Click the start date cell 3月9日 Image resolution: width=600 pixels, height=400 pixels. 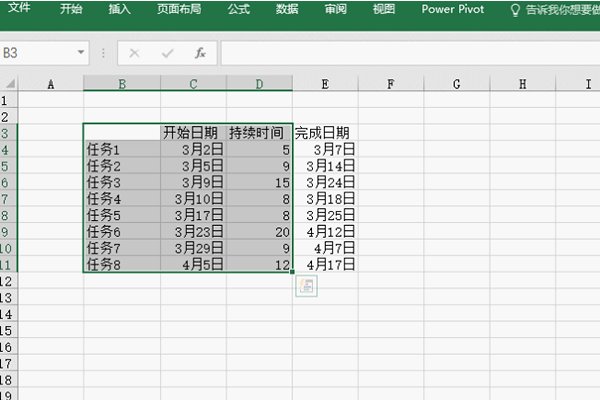(193, 182)
